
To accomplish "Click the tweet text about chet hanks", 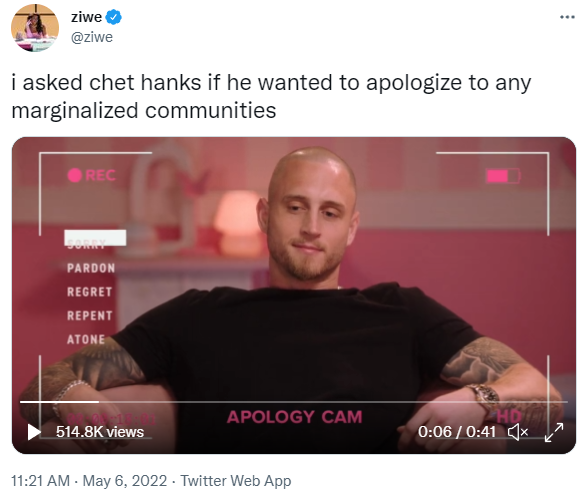I will click(271, 96).
